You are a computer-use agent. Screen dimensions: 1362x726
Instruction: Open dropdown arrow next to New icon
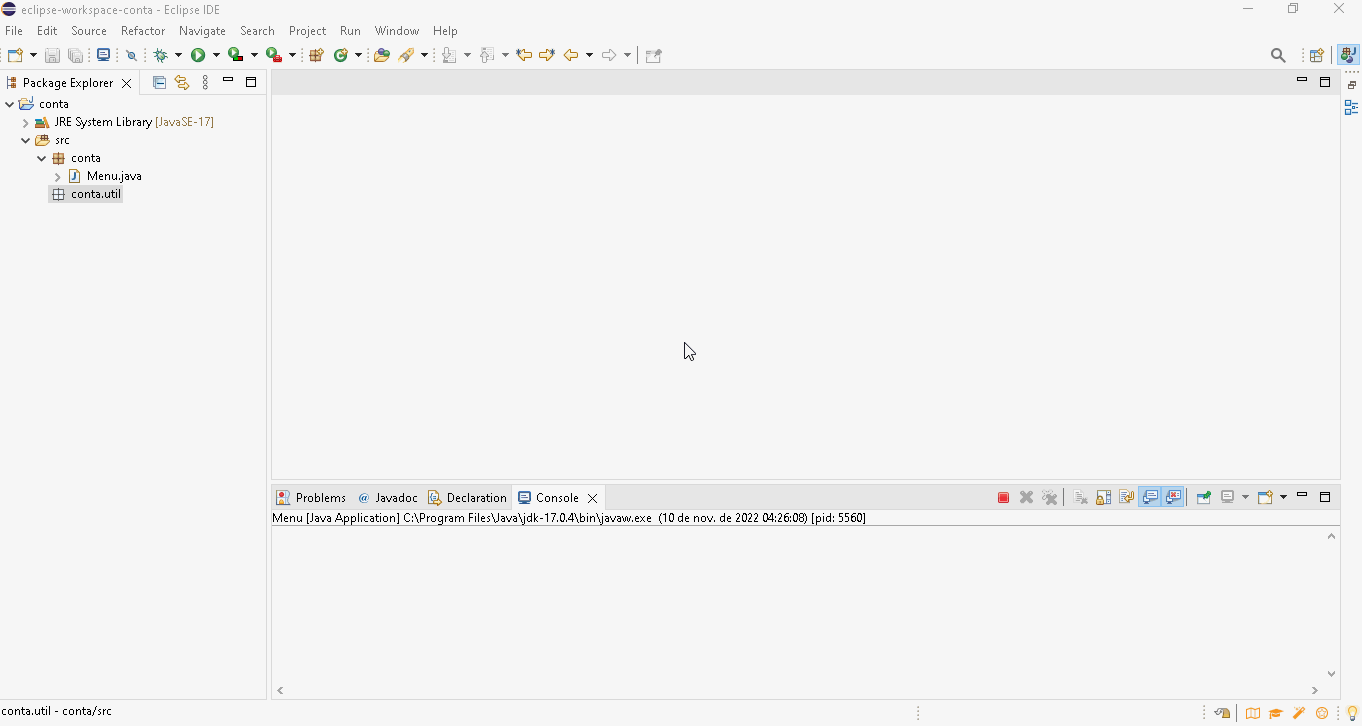[x=34, y=55]
